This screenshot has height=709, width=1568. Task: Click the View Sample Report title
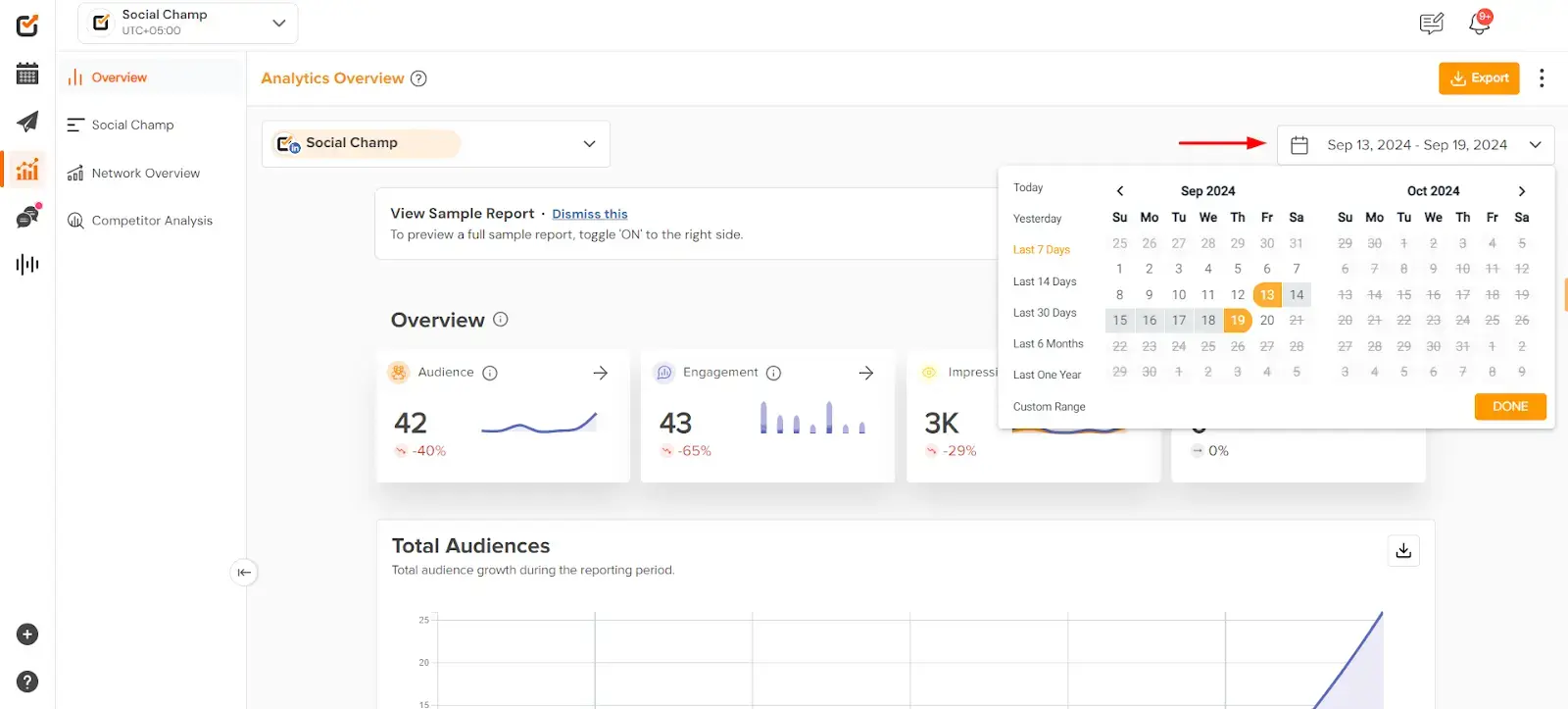coord(463,213)
